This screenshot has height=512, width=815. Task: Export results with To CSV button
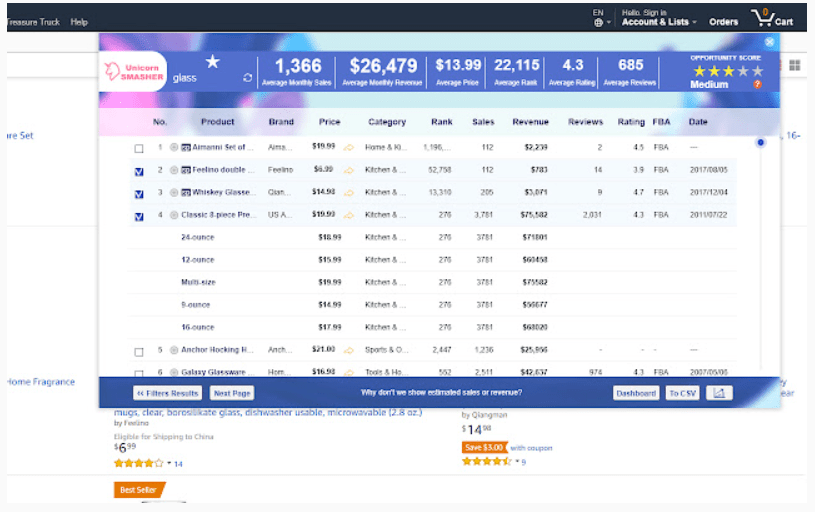[682, 393]
